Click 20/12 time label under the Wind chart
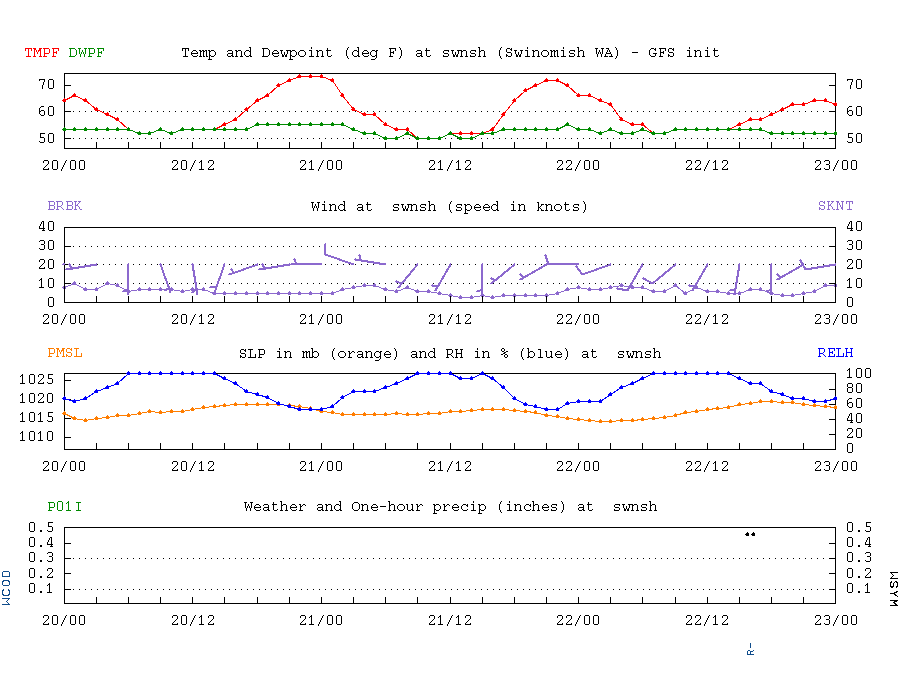The width and height of the screenshot is (900, 700). 193,320
